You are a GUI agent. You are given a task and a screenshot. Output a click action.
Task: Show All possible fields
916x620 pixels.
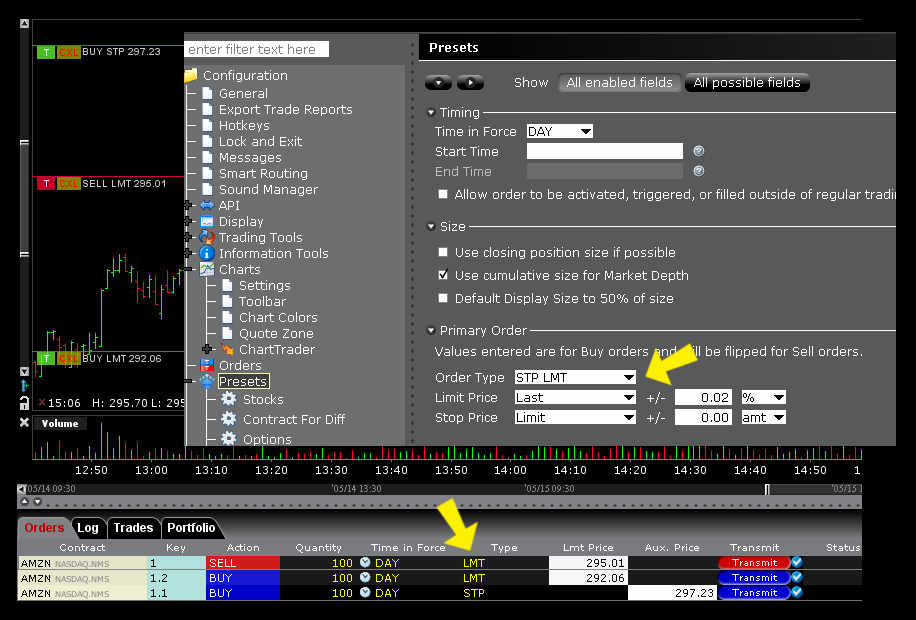pos(747,82)
